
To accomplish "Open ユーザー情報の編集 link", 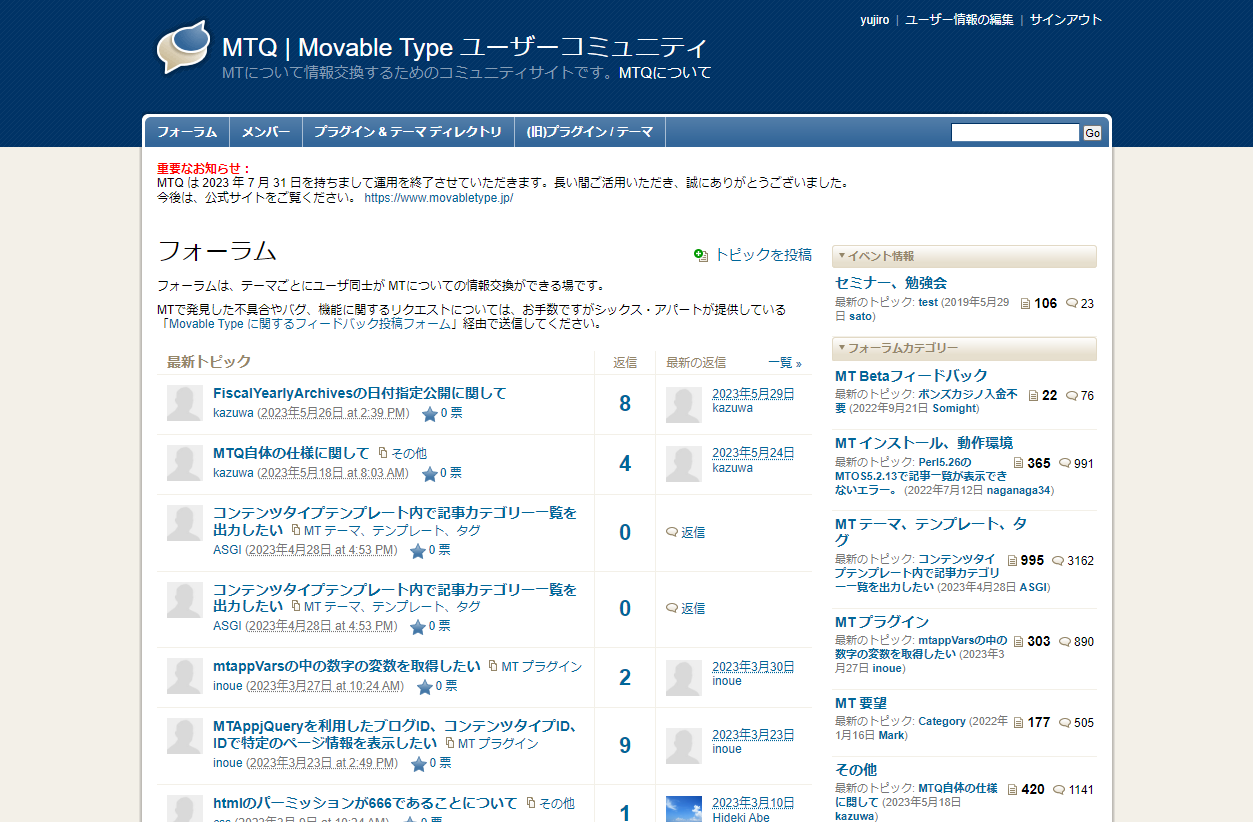I will 959,20.
